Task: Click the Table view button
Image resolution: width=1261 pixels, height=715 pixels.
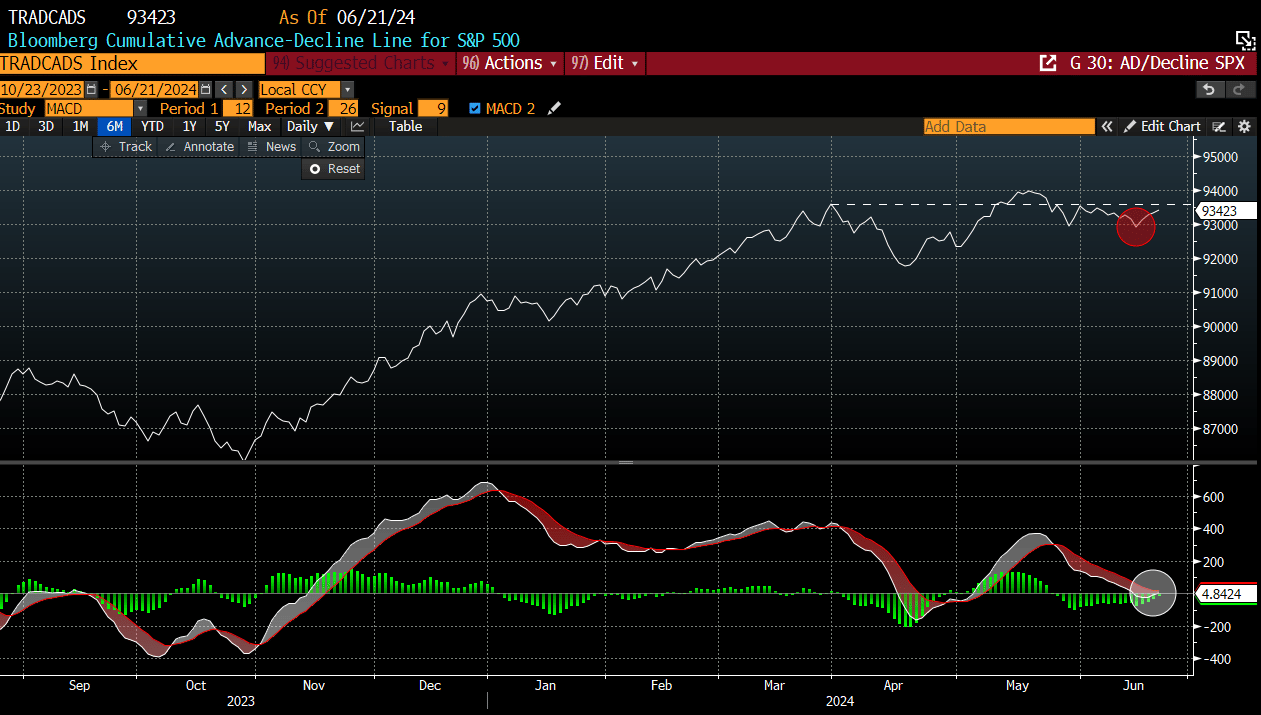Action: click(x=405, y=127)
